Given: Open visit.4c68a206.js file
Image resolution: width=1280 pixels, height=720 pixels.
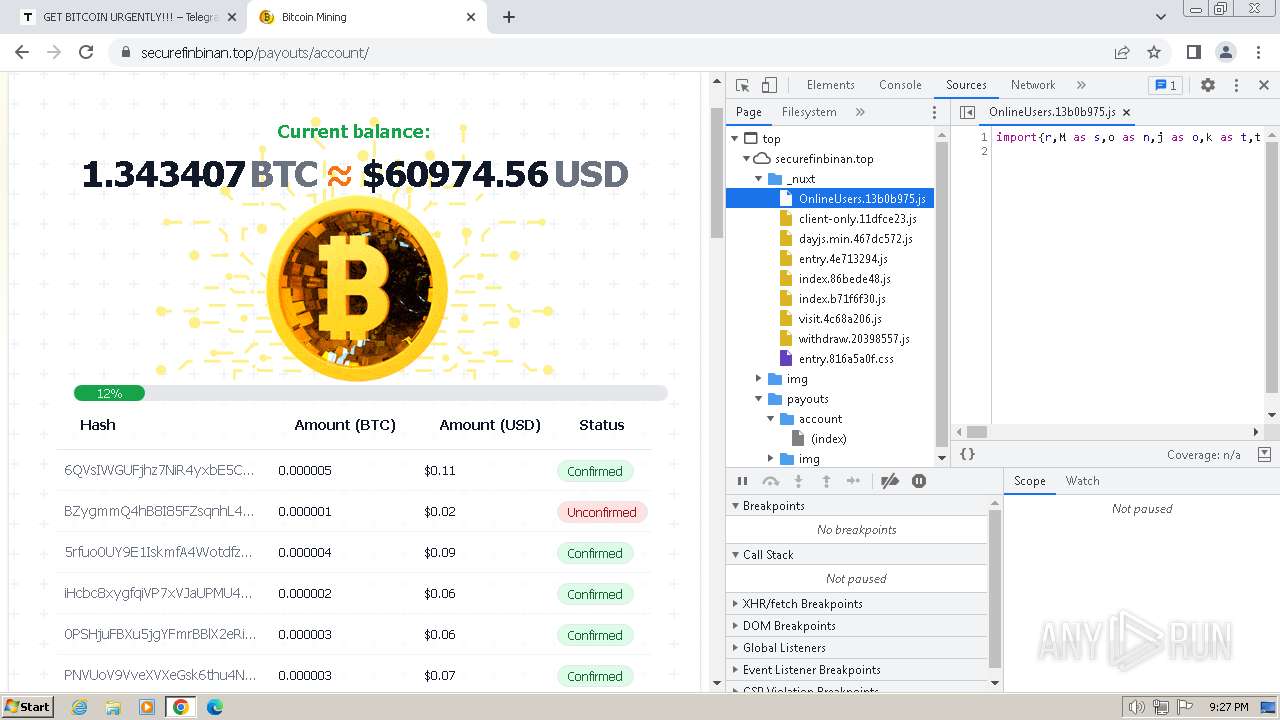Looking at the screenshot, I should coord(840,319).
